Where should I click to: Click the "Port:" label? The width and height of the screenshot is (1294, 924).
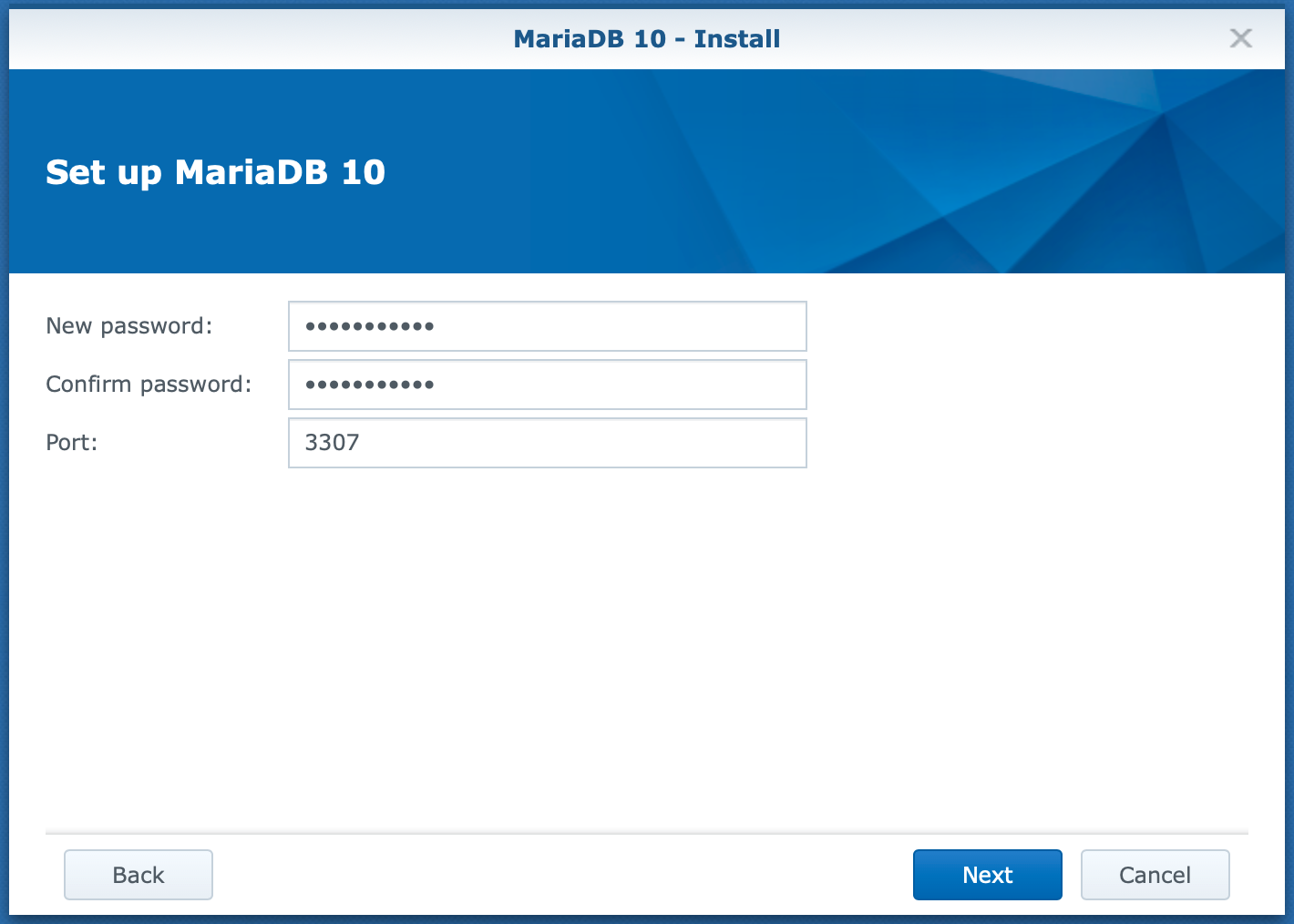72,443
